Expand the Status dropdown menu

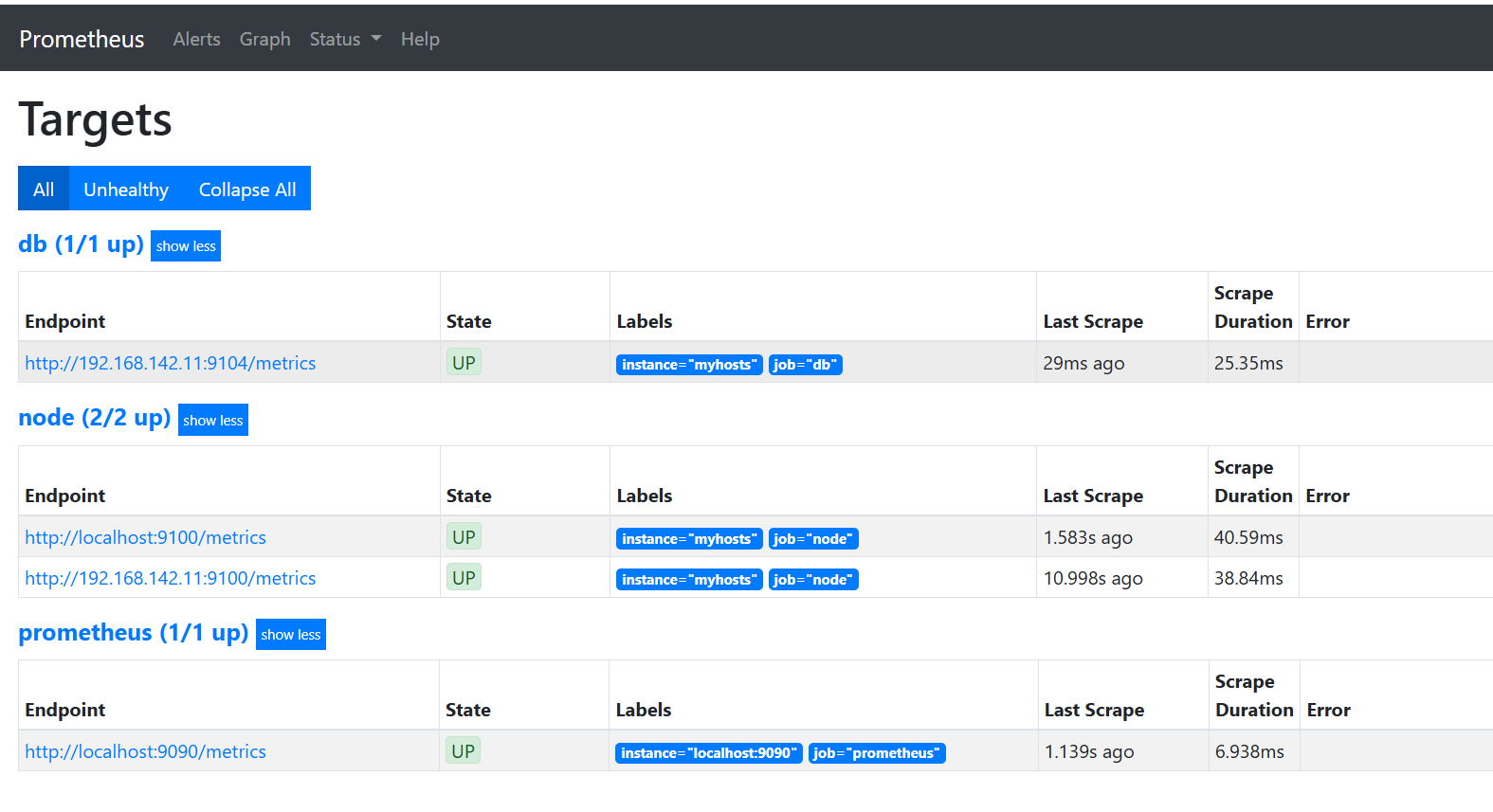(345, 39)
